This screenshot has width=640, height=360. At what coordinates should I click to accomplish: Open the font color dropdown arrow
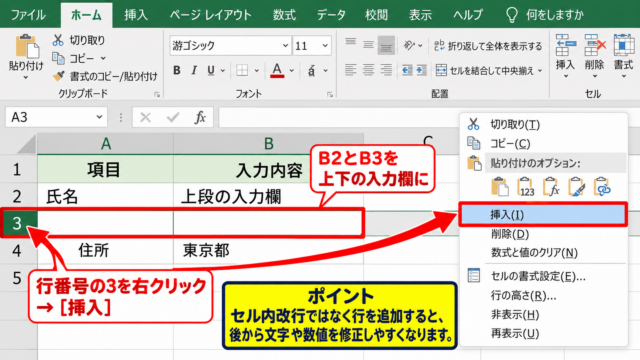pyautogui.click(x=292, y=71)
